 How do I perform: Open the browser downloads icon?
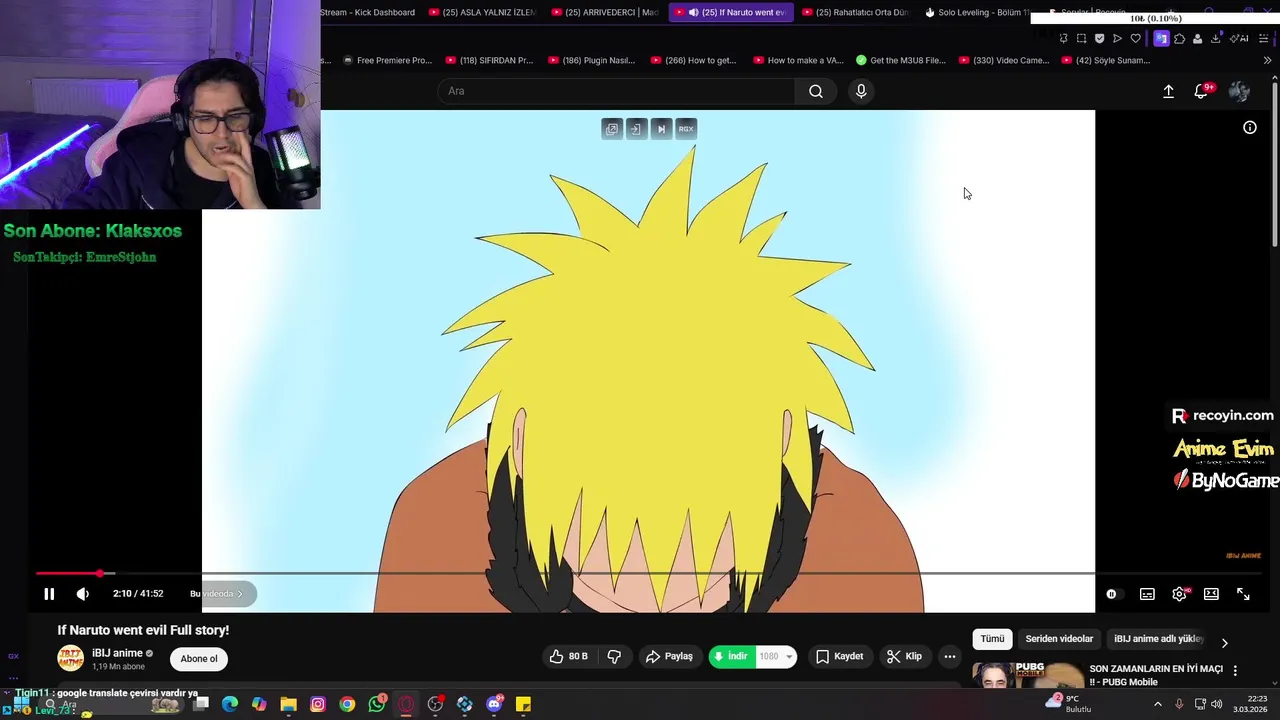(1216, 38)
